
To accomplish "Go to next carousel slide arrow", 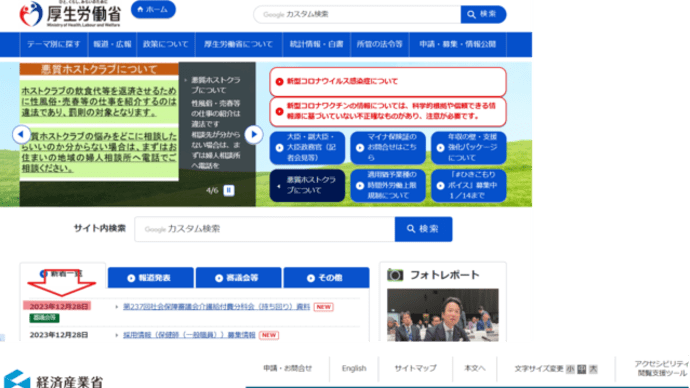I will [254, 134].
